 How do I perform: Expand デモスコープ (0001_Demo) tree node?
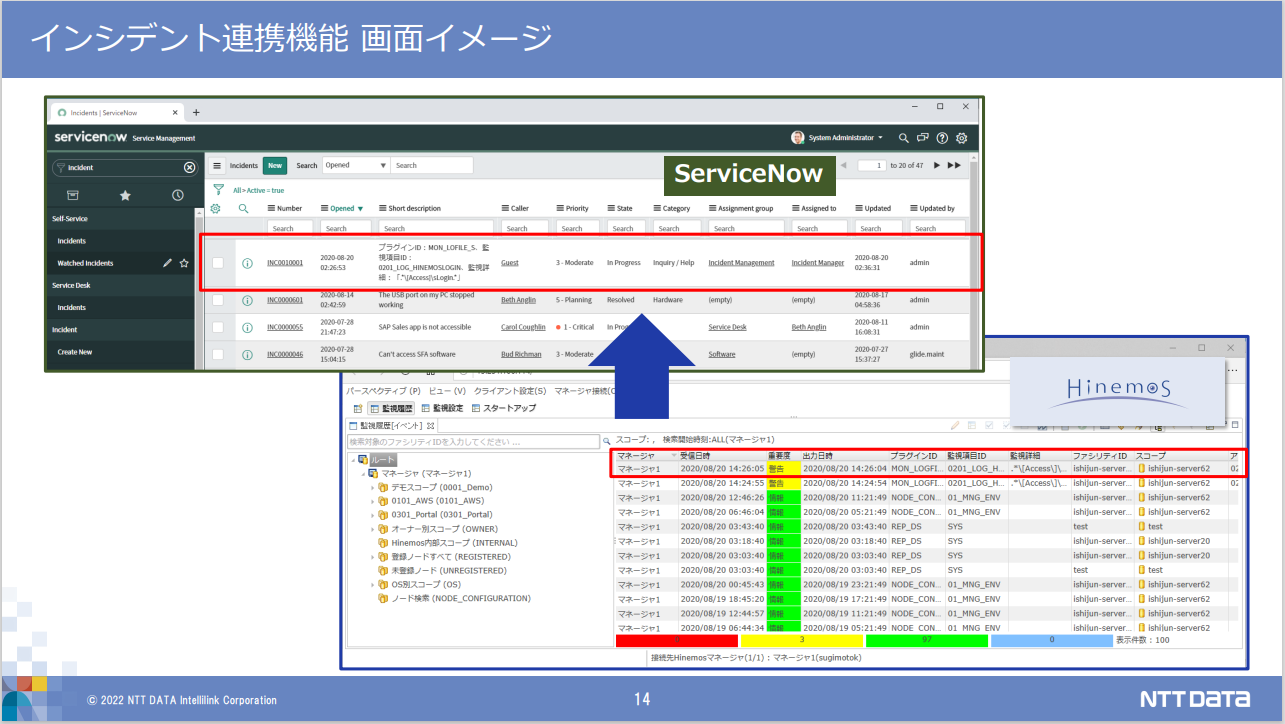[373, 488]
